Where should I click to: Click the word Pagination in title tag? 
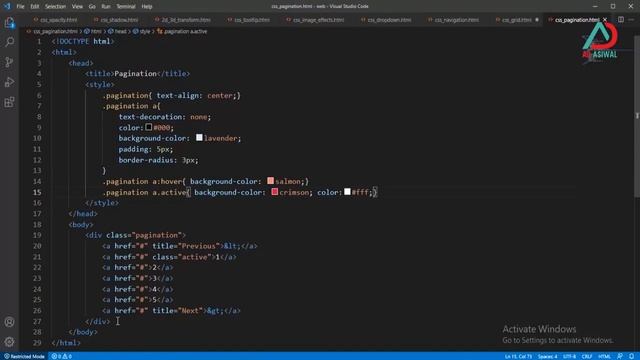coord(136,74)
